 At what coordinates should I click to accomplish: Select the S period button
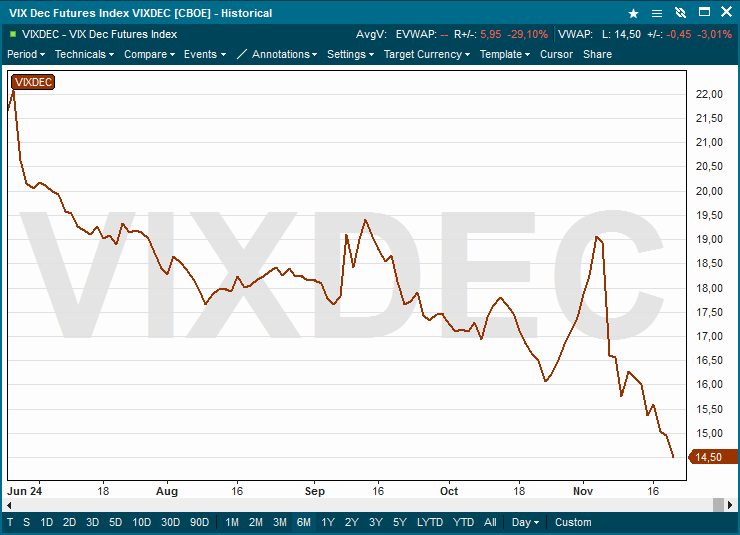click(x=26, y=522)
